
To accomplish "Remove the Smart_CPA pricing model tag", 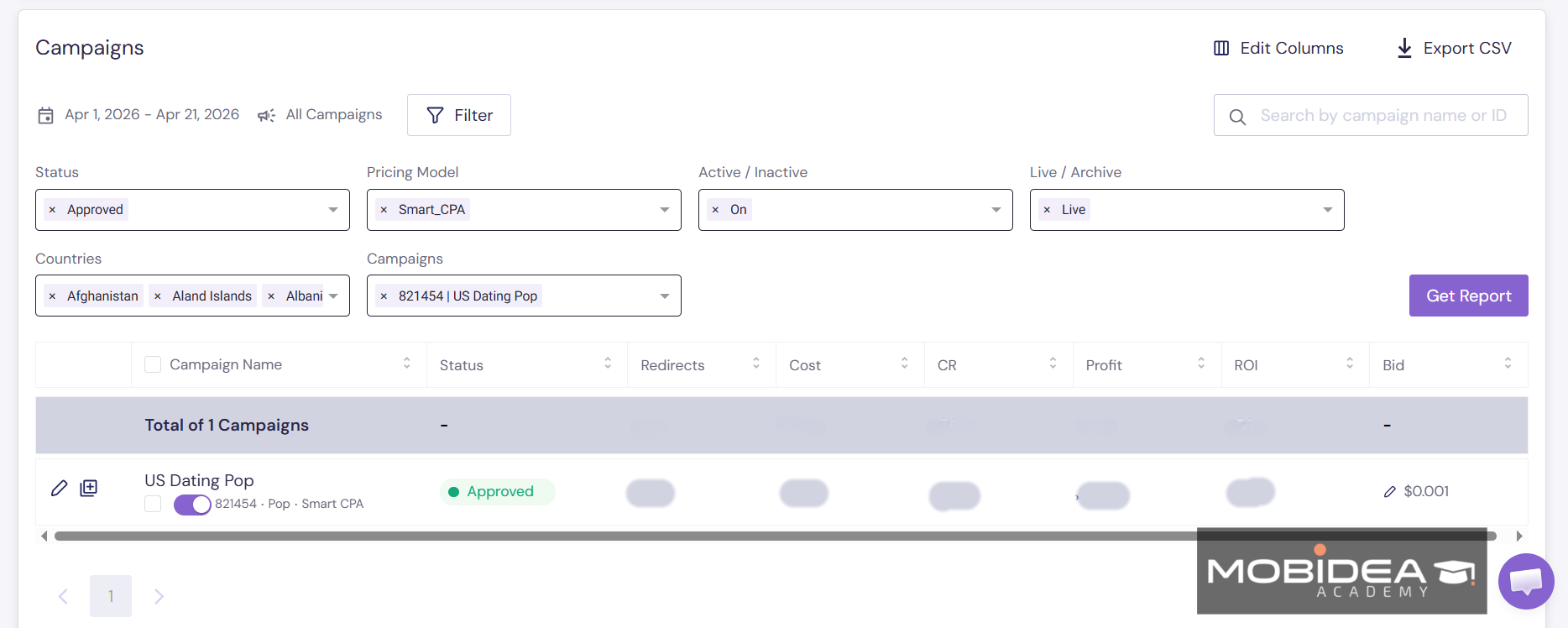I will pos(384,210).
